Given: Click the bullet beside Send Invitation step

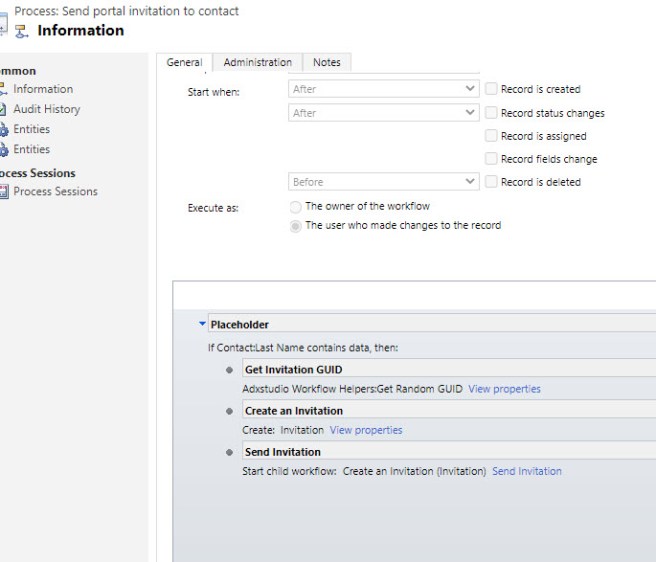Looking at the screenshot, I should point(230,452).
